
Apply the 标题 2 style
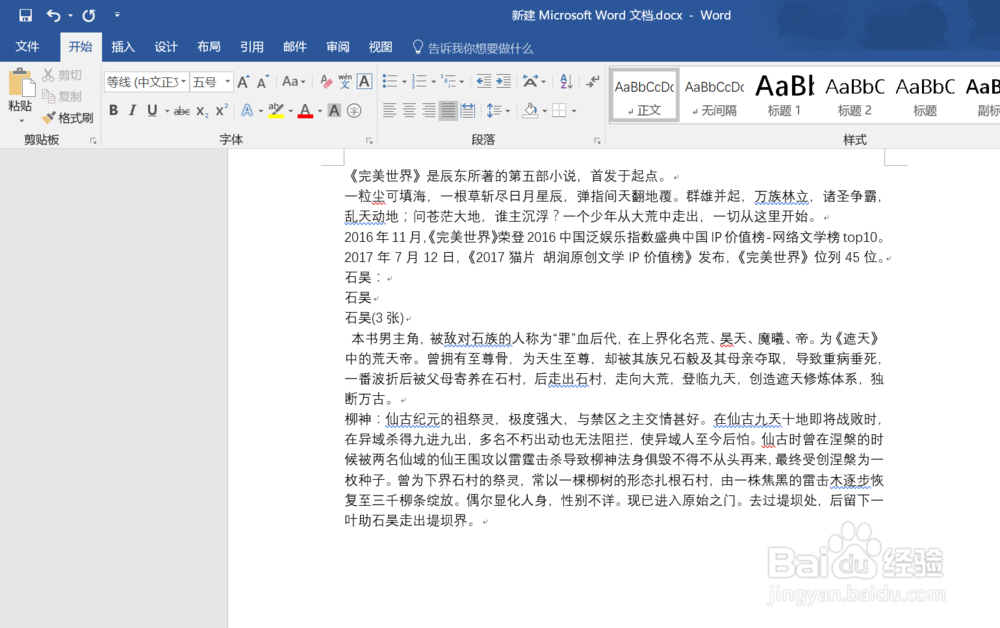tap(855, 96)
